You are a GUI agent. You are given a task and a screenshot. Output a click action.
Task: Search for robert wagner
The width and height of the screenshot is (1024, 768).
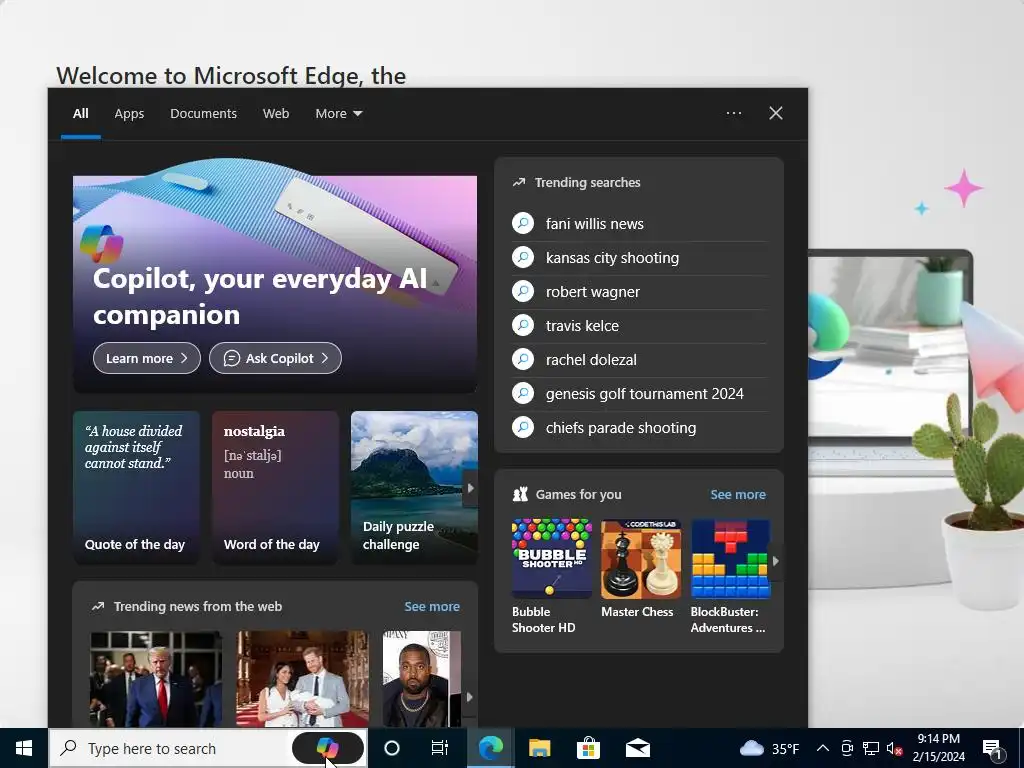pyautogui.click(x=592, y=291)
